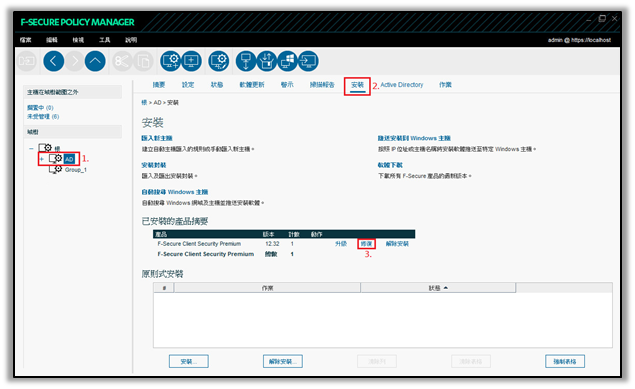Viewport: 635px width, 389px height.
Task: Click the 安裝封裝 link
Action: pos(153,165)
